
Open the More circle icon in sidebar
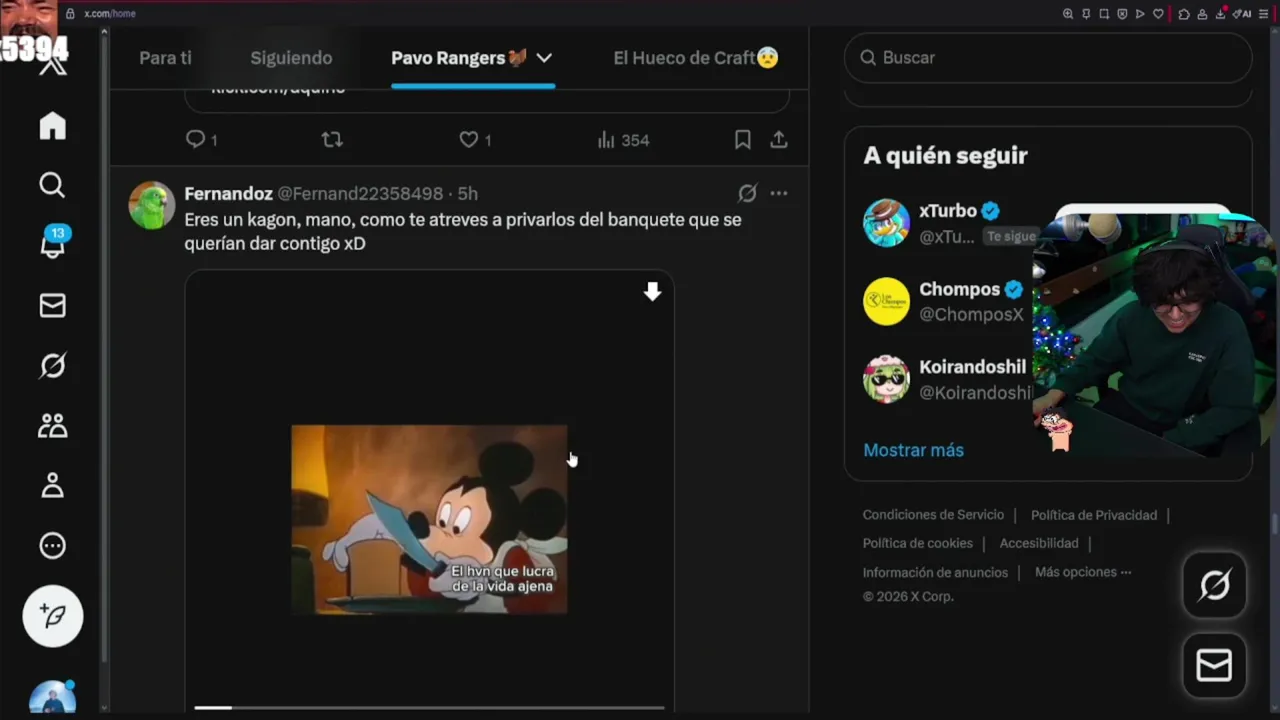point(52,546)
